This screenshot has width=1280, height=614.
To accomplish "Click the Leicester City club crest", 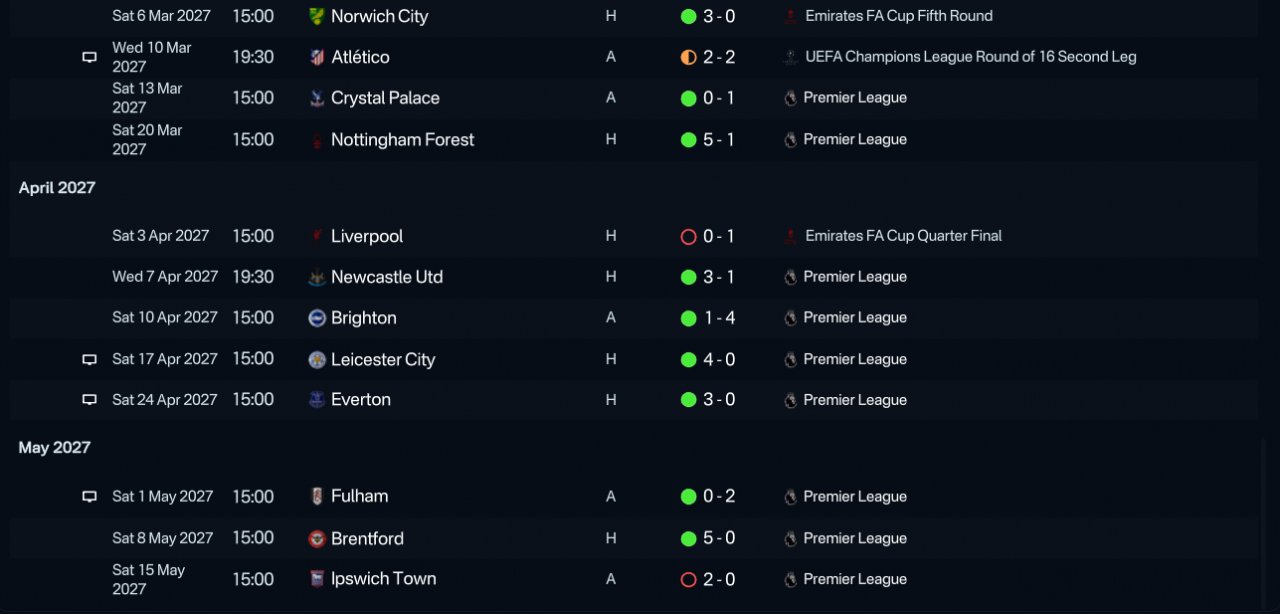I will coord(317,359).
